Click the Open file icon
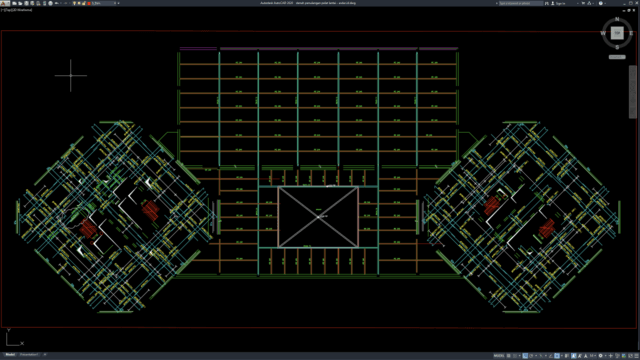 click(x=20, y=3)
